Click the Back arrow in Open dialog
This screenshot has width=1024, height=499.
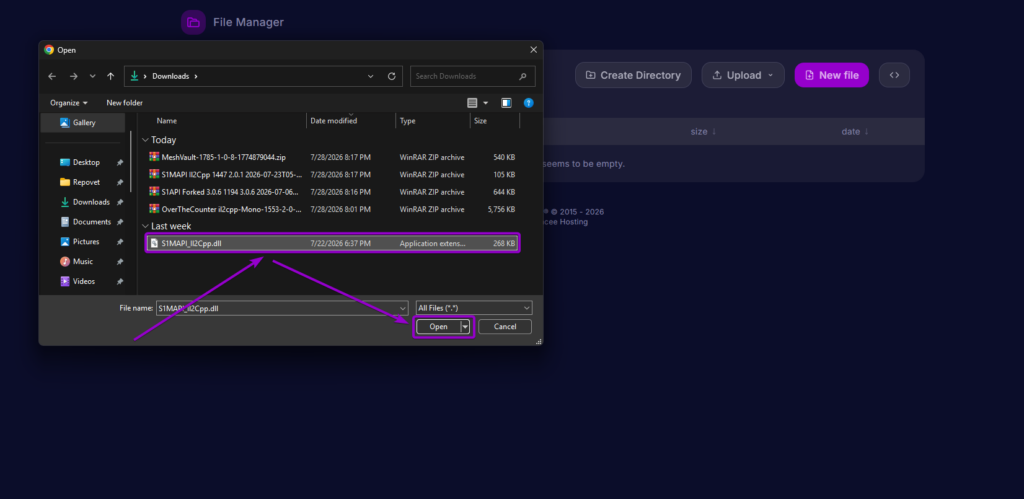[x=52, y=76]
